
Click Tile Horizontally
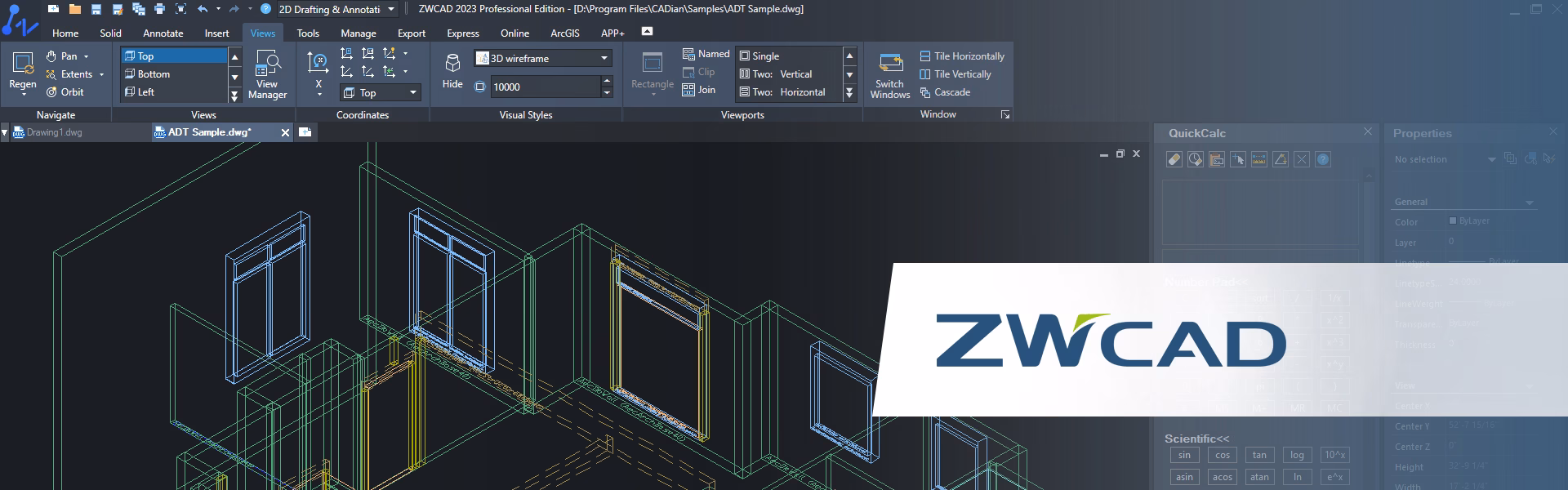click(x=961, y=56)
